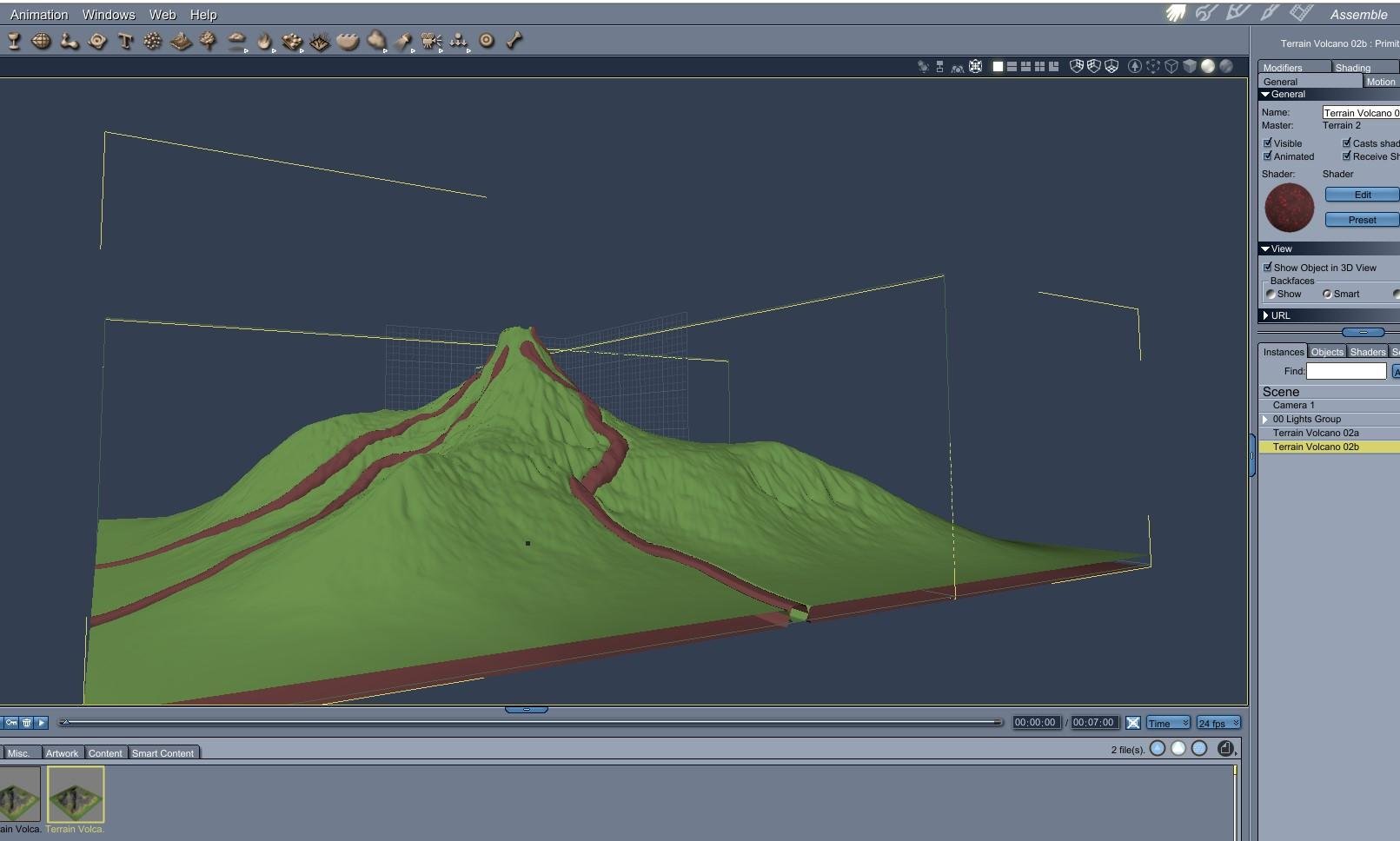Screen dimensions: 1400x841
Task: Open the Storyboard room pencil icon
Action: tap(1237, 13)
